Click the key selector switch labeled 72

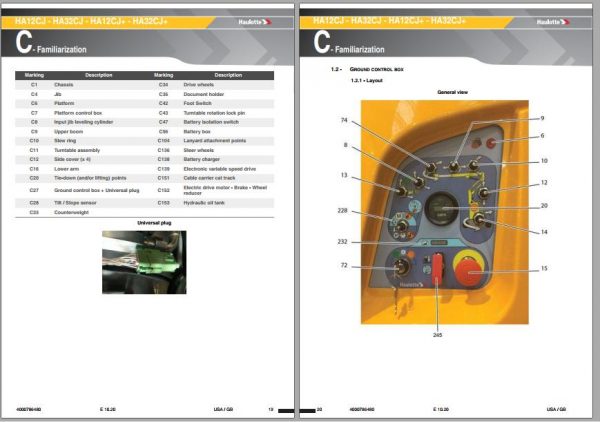[400, 267]
